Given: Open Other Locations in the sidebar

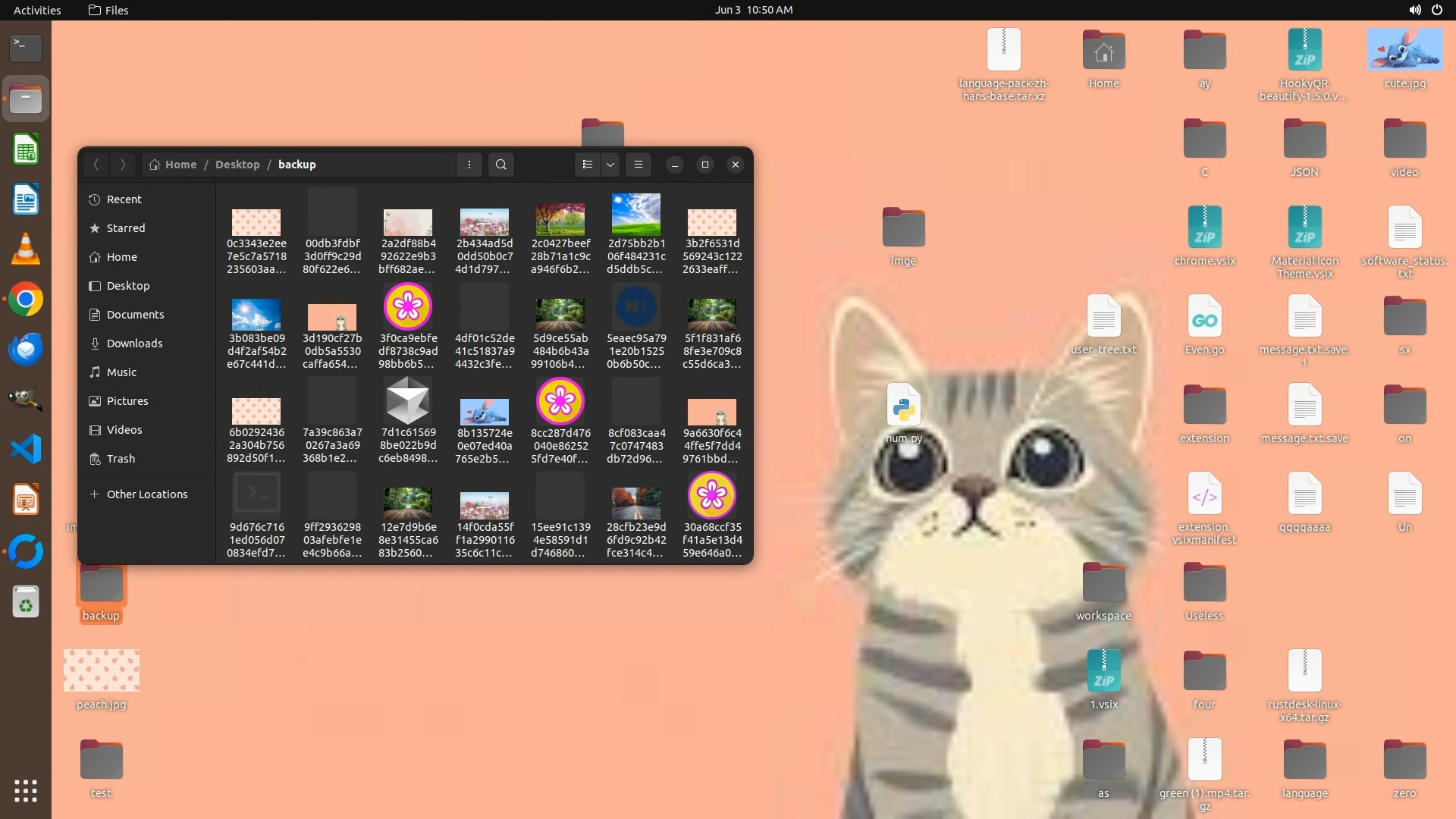Looking at the screenshot, I should pyautogui.click(x=146, y=494).
